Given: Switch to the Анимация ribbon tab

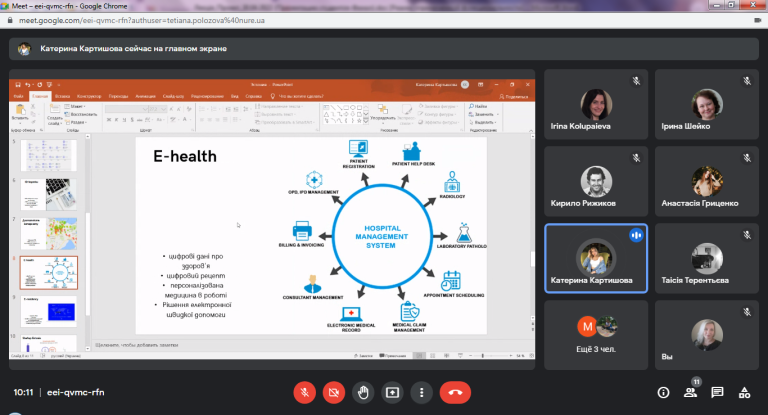Looking at the screenshot, I should (145, 97).
